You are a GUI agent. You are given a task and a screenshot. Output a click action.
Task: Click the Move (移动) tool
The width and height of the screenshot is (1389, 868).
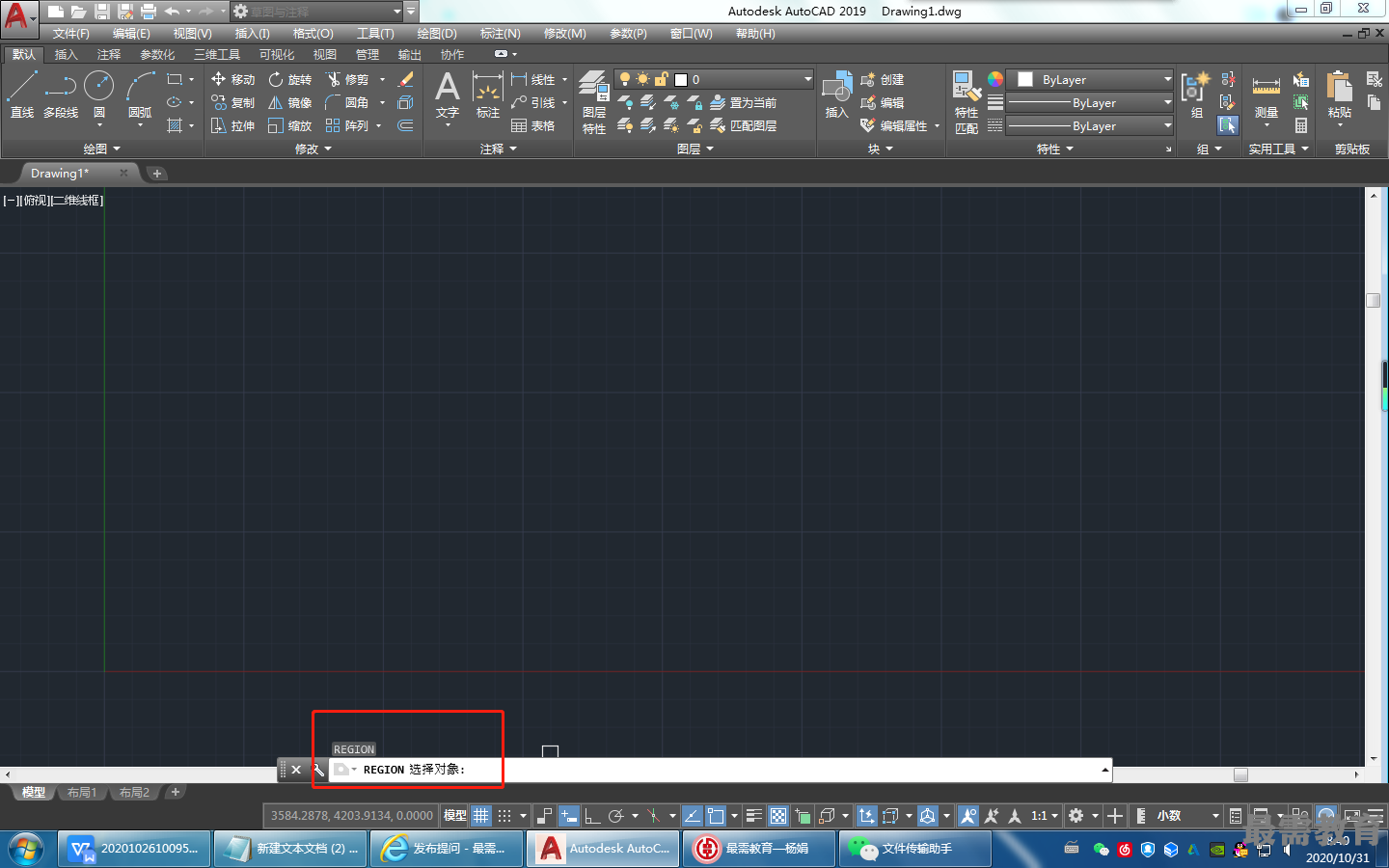(x=232, y=79)
